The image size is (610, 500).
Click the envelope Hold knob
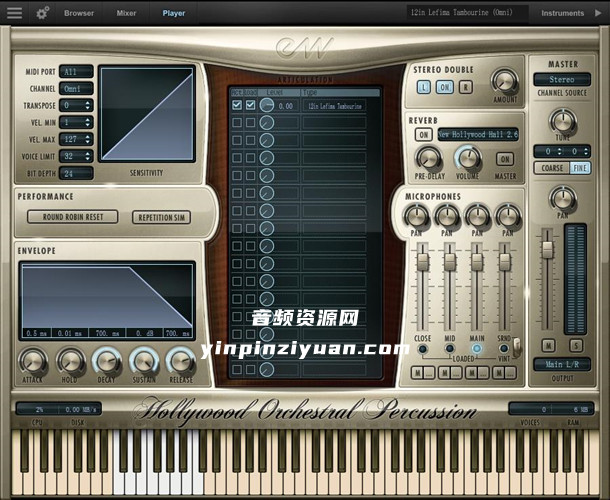[70, 361]
